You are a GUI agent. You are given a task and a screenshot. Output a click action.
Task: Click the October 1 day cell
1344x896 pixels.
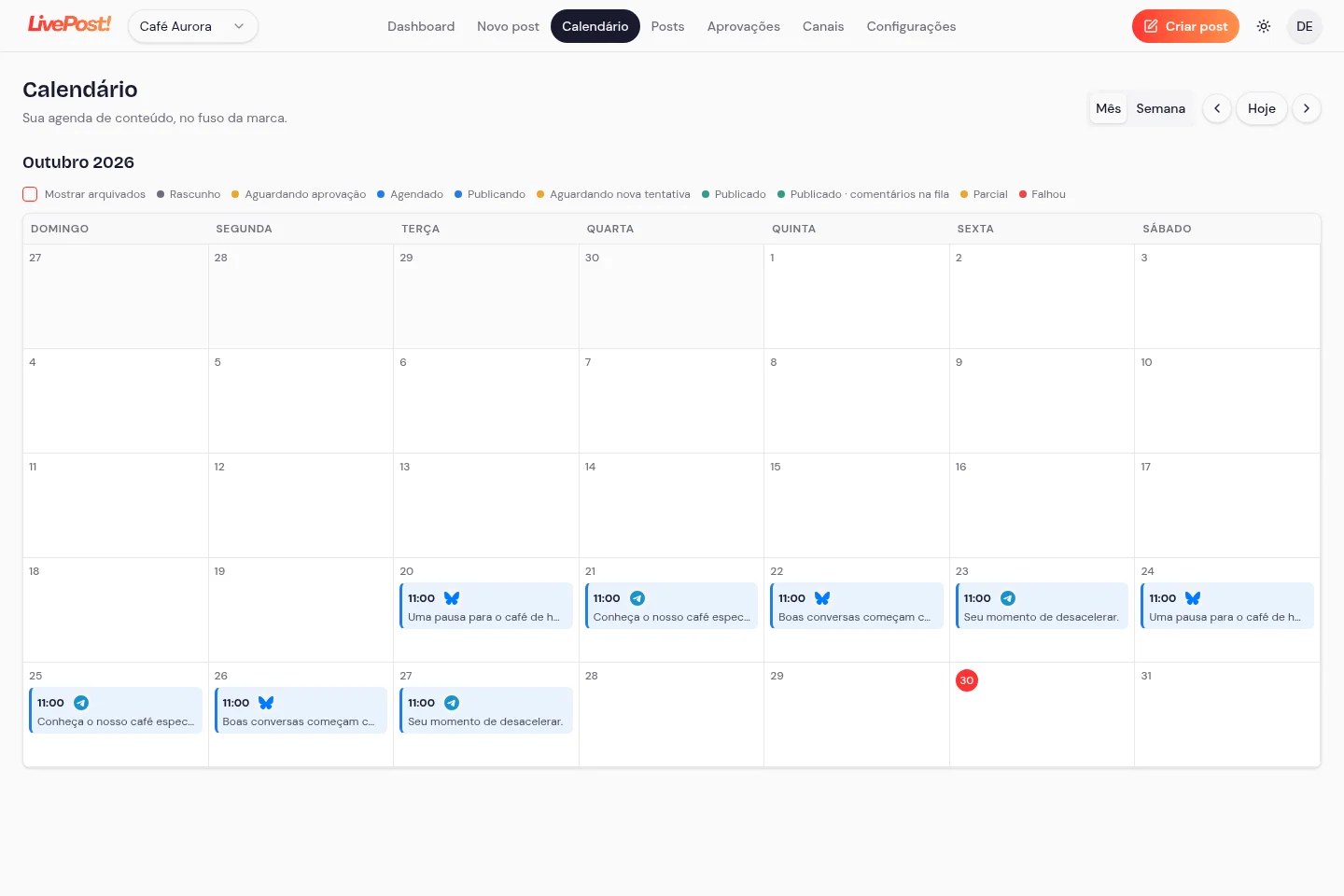click(857, 297)
